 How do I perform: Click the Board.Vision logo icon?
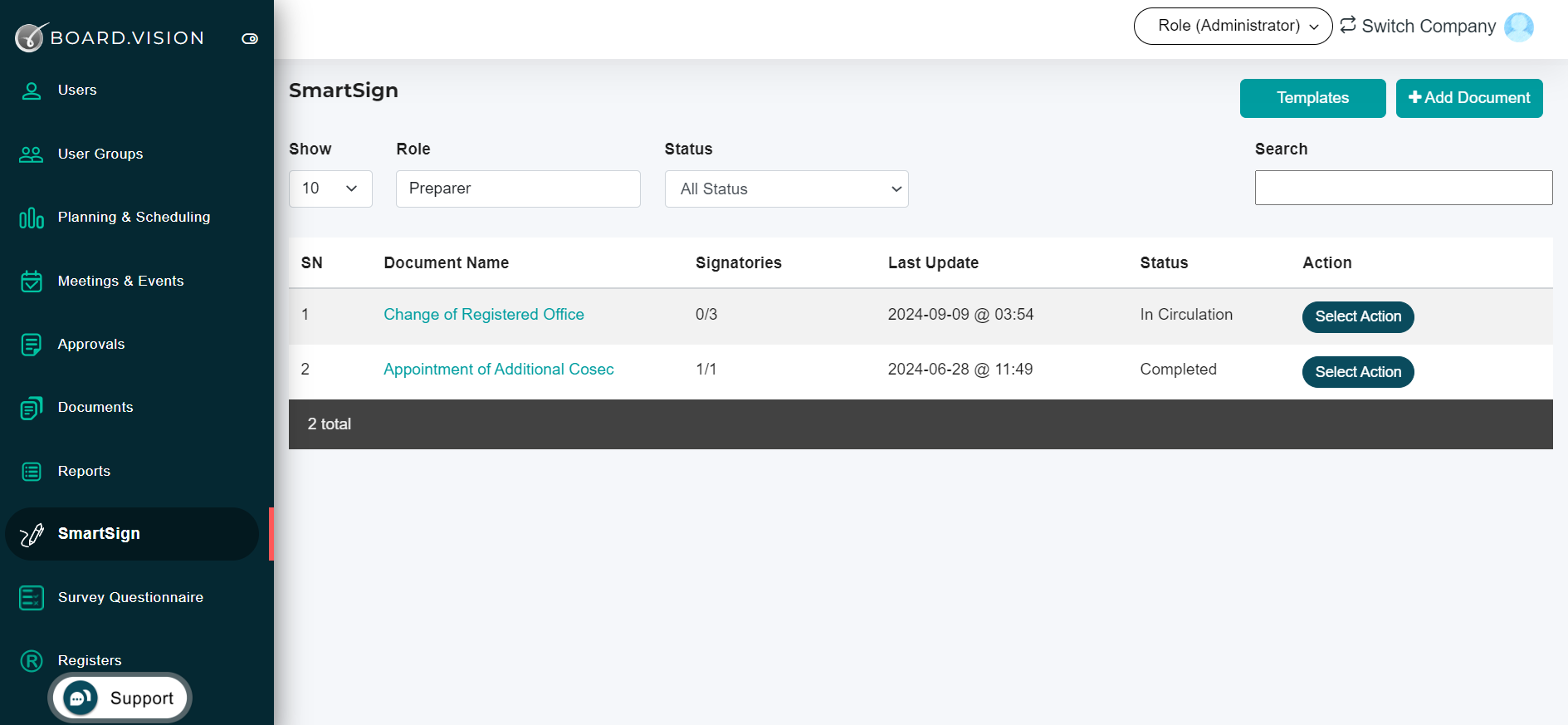32,37
